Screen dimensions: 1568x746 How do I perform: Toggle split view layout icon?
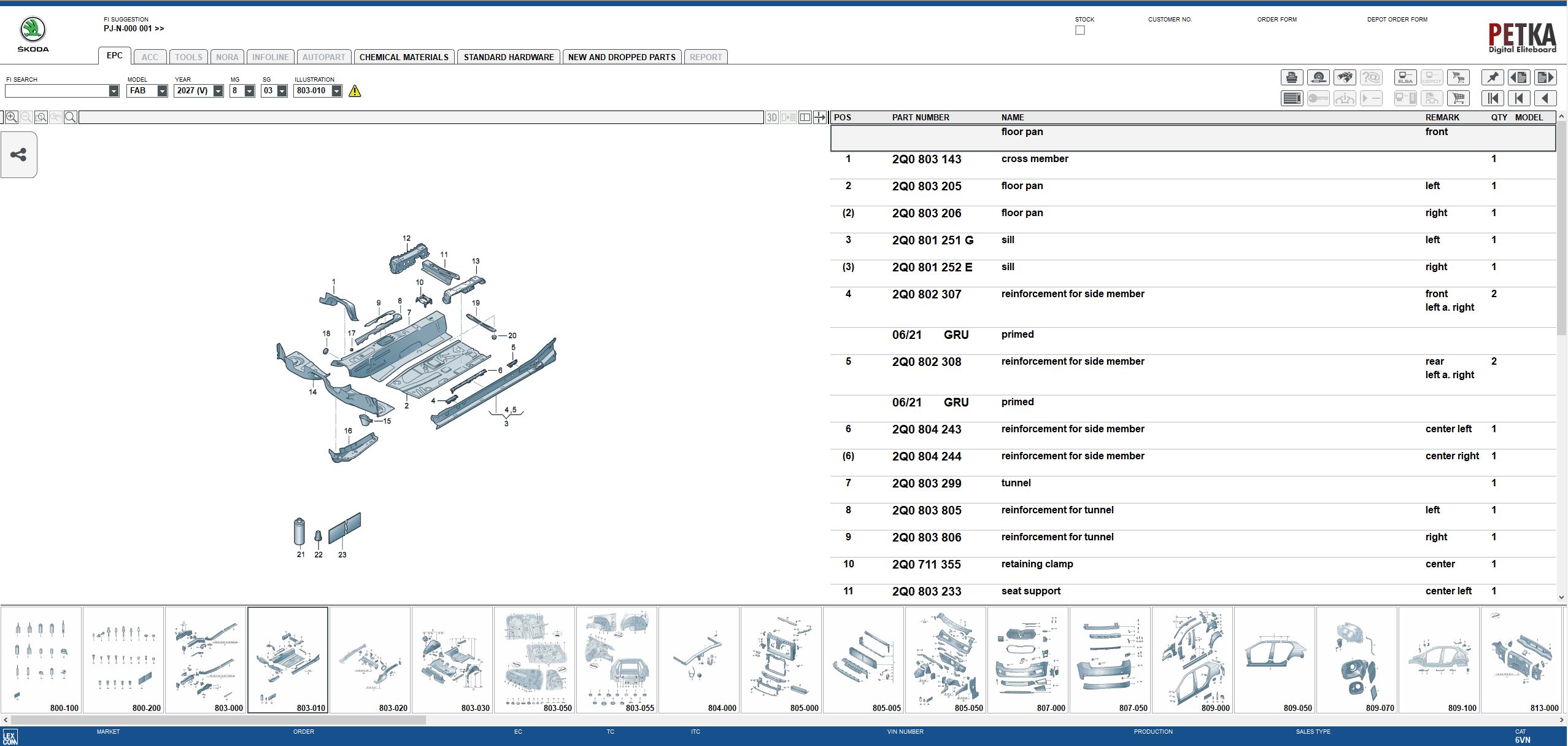point(805,117)
